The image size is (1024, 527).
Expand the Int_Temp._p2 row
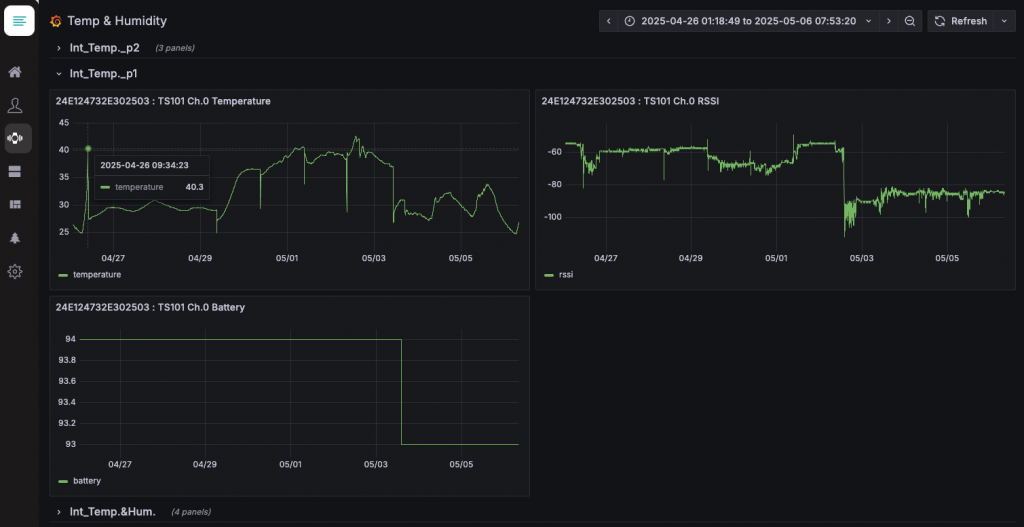[104, 47]
